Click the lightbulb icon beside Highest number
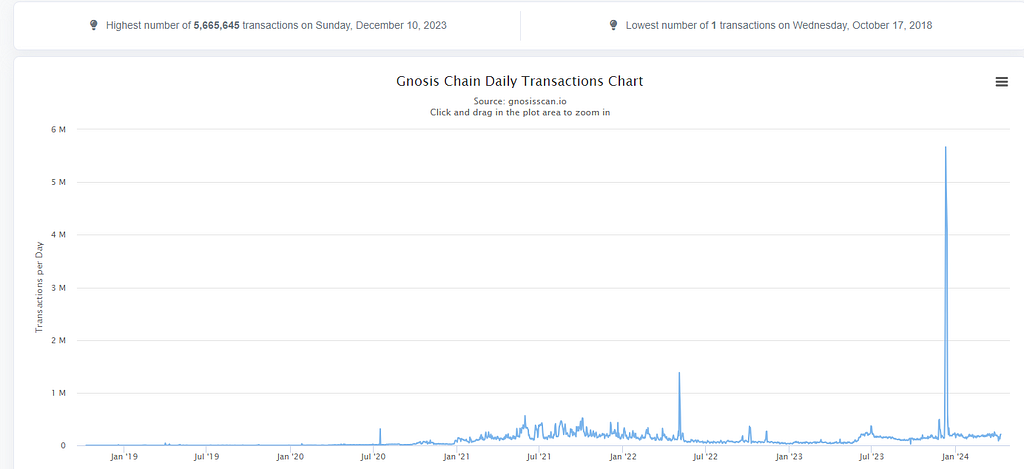This screenshot has height=469, width=1024. coord(93,25)
